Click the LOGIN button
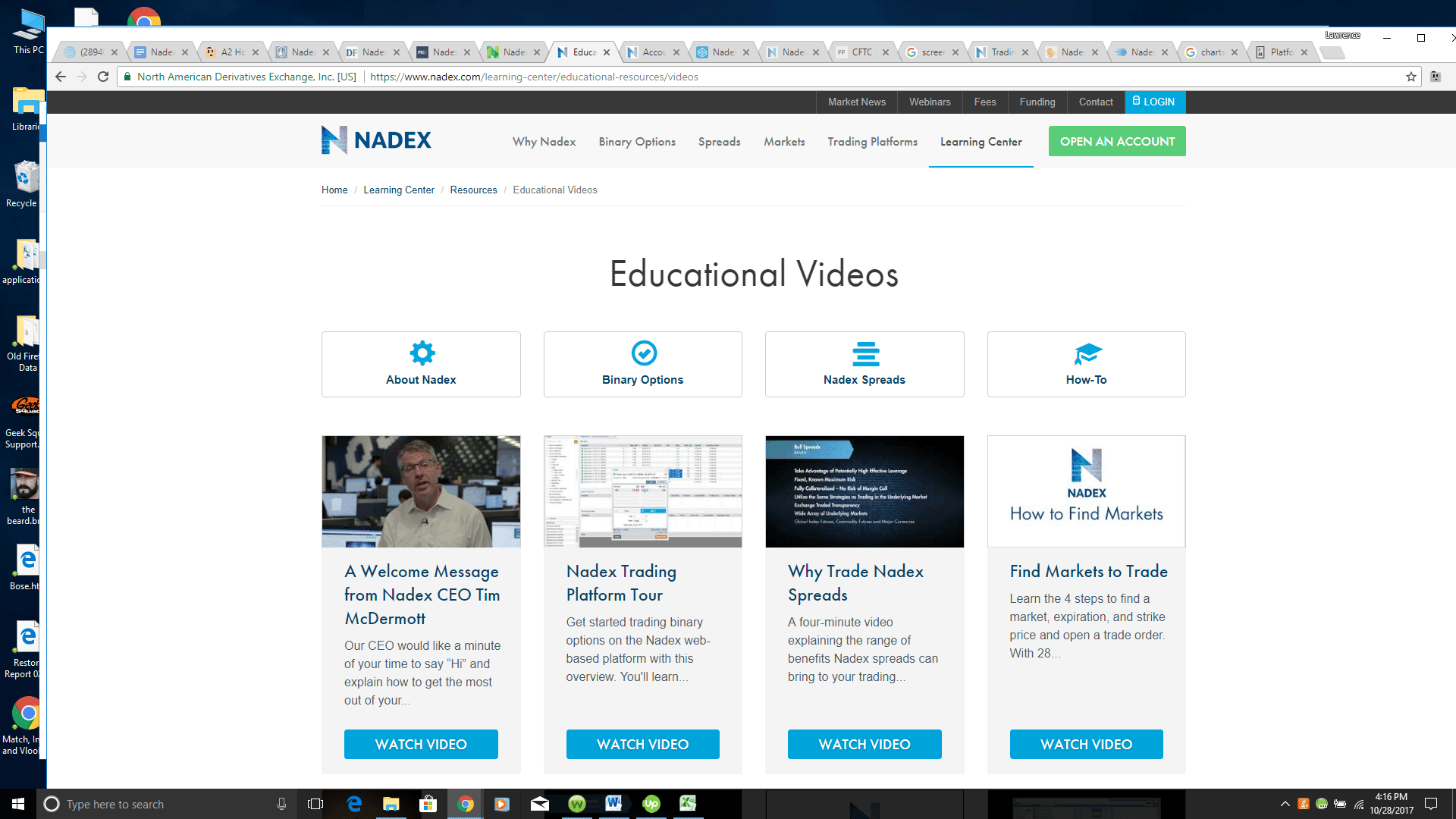Screen dimensions: 1456x819 tap(1155, 102)
